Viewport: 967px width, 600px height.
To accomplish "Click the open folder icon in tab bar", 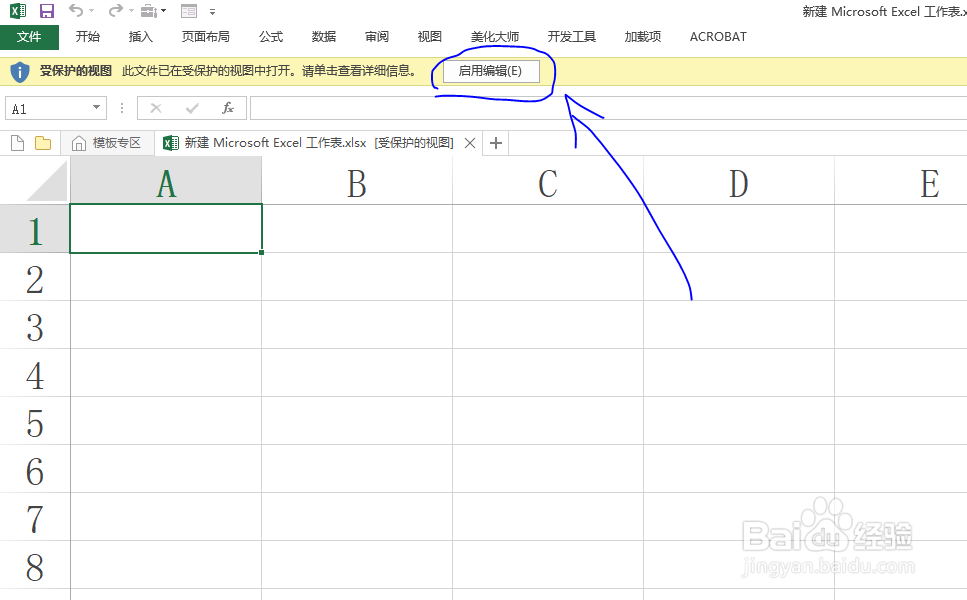I will click(43, 143).
